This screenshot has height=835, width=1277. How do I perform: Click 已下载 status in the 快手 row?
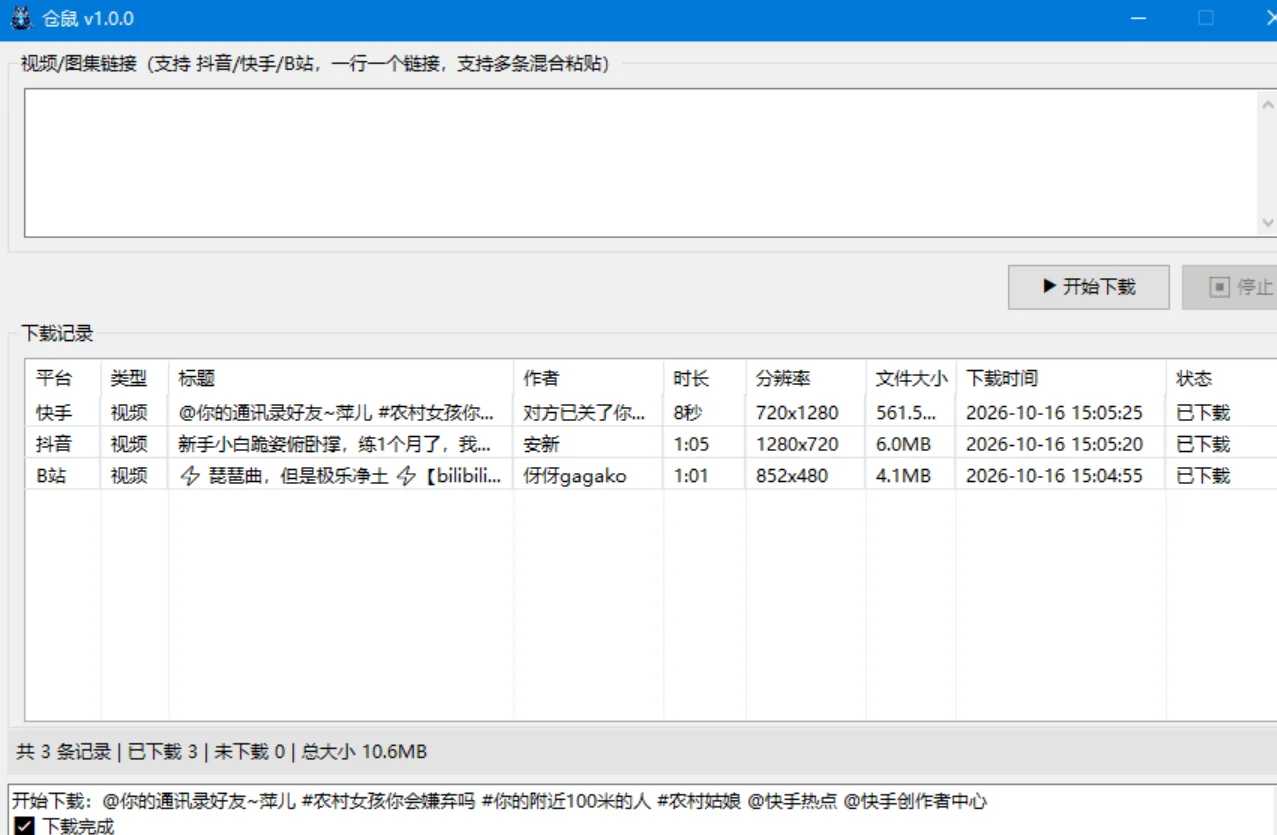pos(1203,412)
